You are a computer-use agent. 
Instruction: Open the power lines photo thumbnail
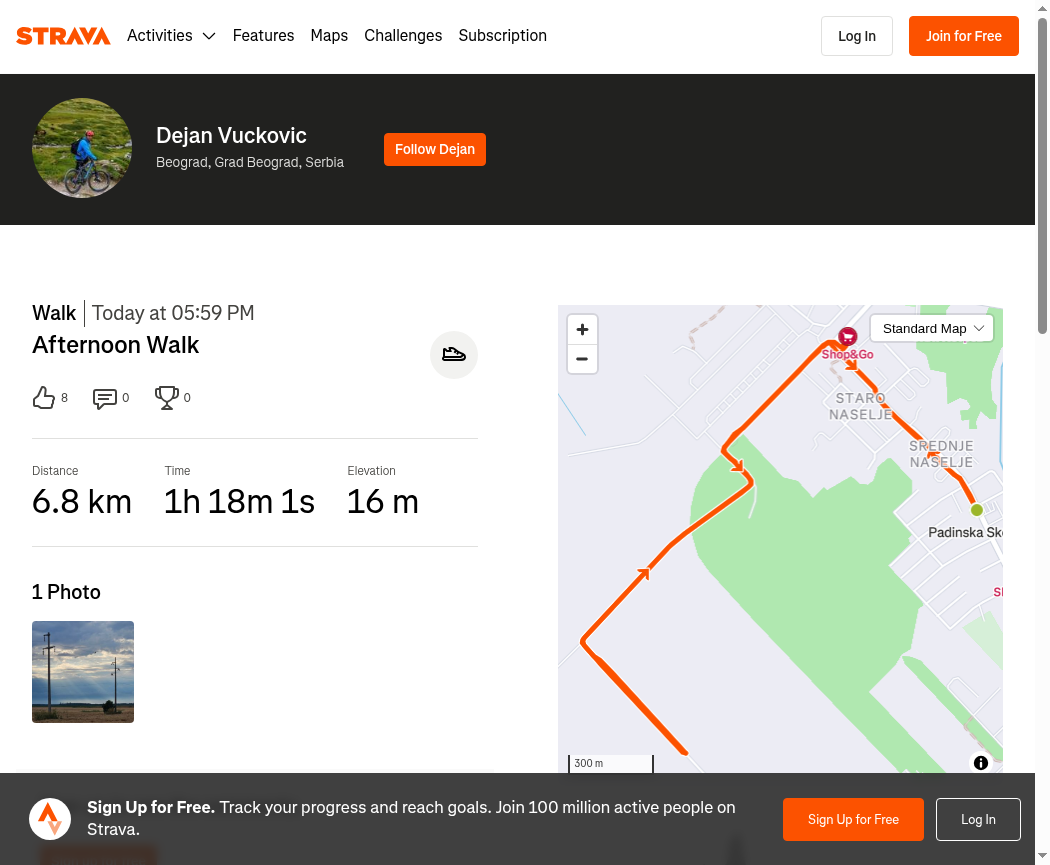[x=83, y=672]
